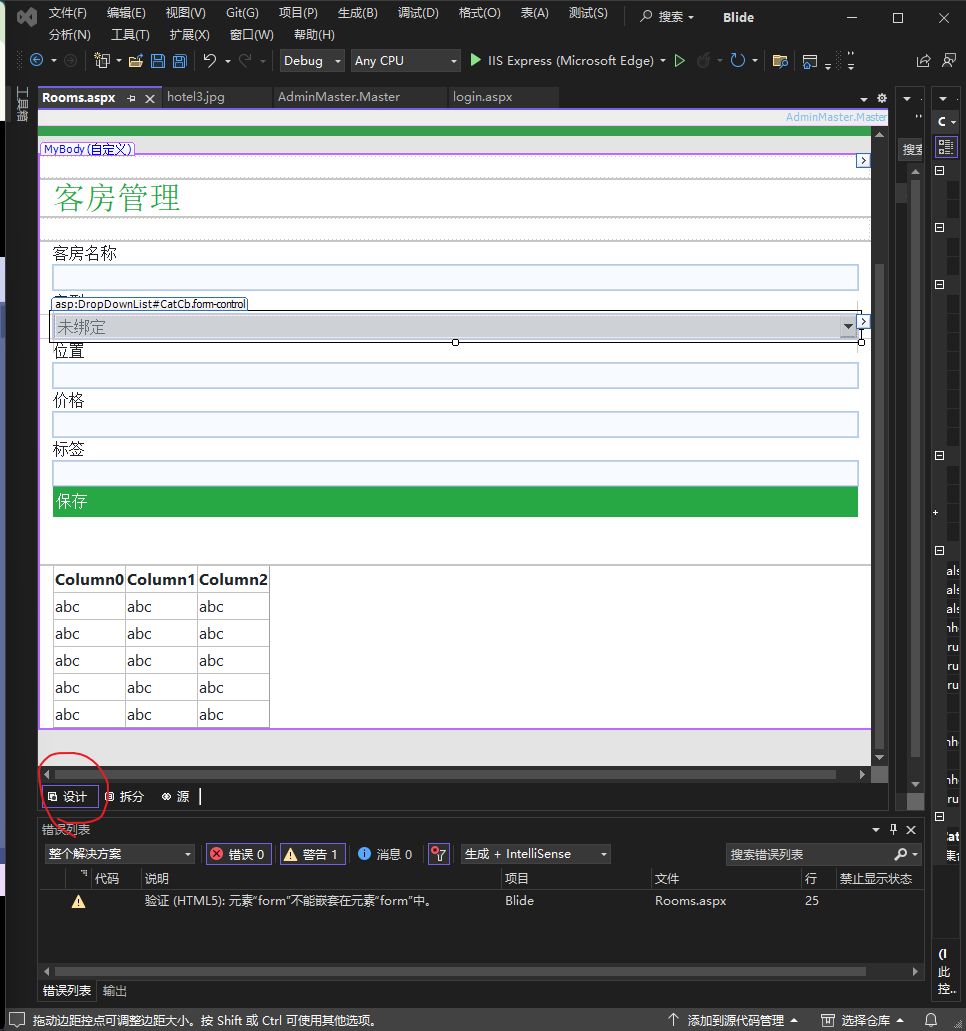The image size is (966, 1031).
Task: Open the Debug (调试) menu
Action: 418,13
